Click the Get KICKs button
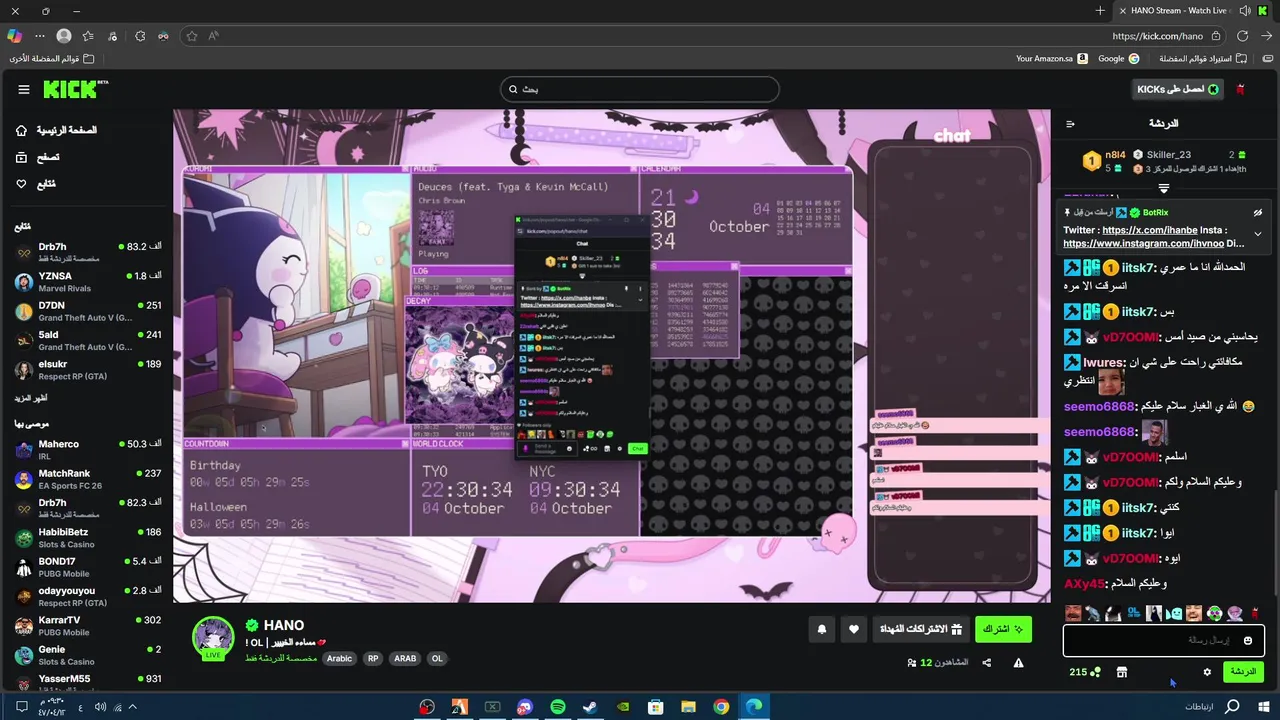1280x720 pixels. pos(1178,89)
